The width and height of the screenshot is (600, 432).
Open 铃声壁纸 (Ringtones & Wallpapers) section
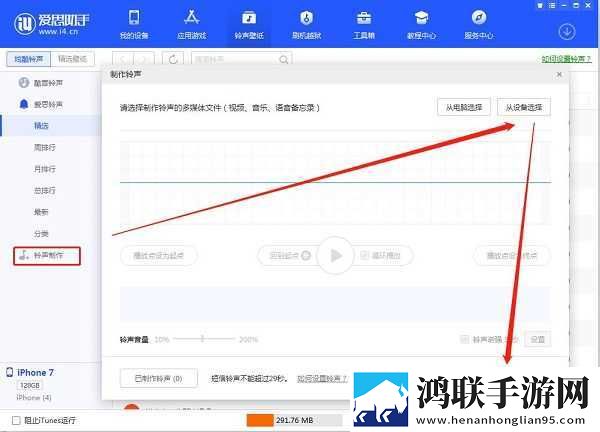coord(249,25)
